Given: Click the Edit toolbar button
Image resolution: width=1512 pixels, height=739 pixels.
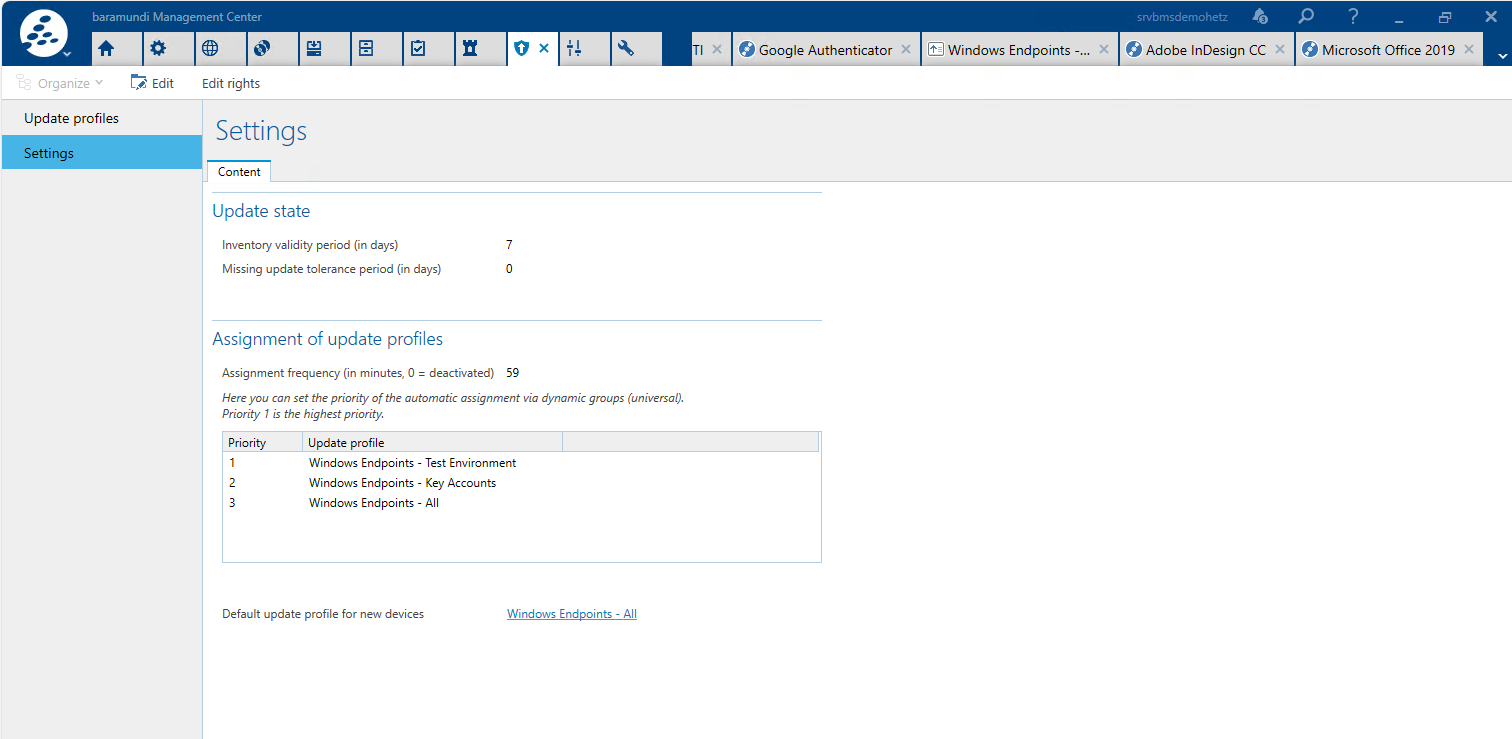Looking at the screenshot, I should tap(152, 84).
